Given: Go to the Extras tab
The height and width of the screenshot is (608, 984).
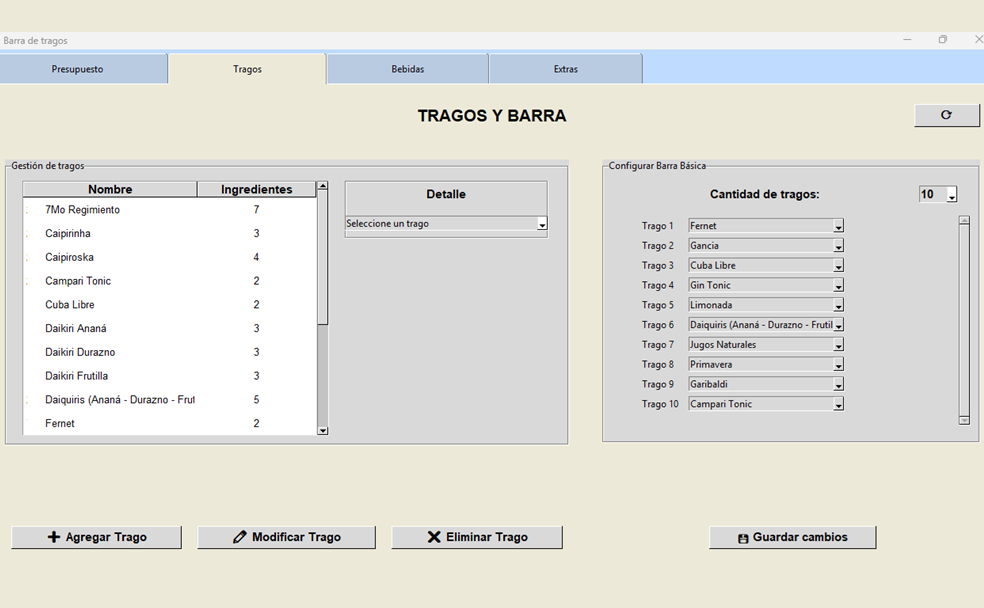Looking at the screenshot, I should [565, 69].
